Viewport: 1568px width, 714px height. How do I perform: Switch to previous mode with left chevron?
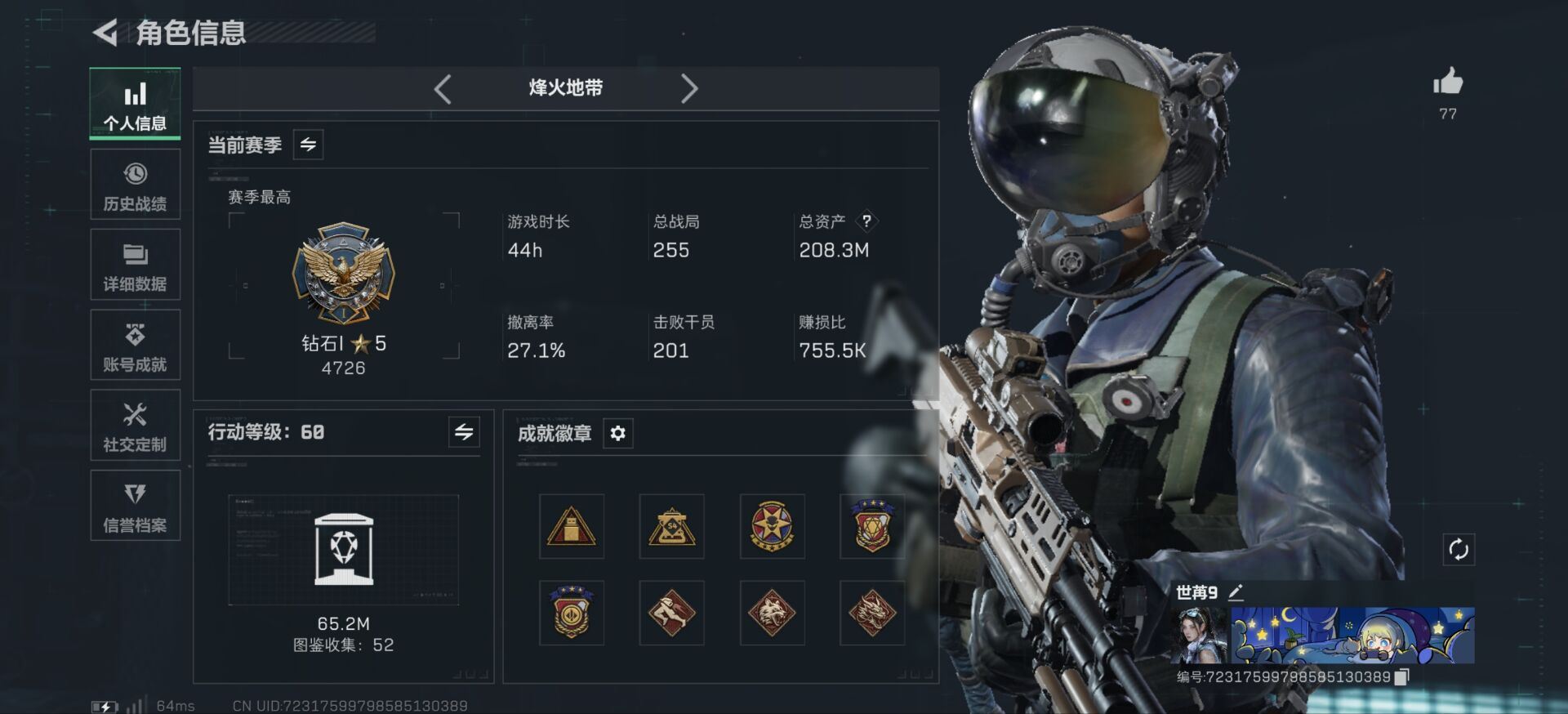pos(443,88)
